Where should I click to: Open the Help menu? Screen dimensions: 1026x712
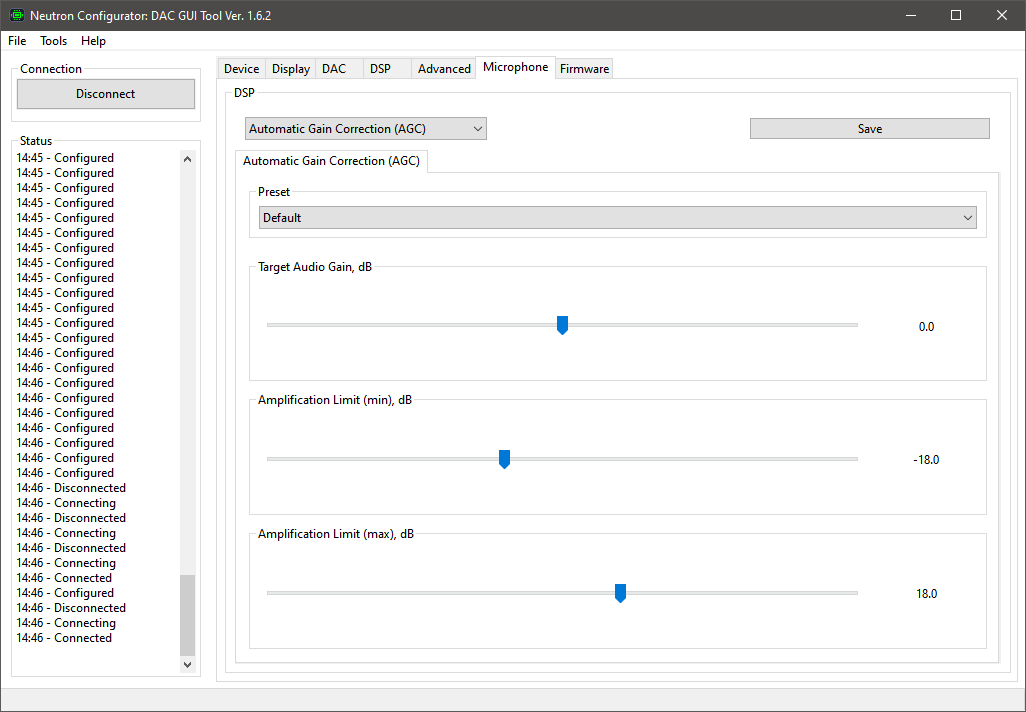click(x=93, y=41)
